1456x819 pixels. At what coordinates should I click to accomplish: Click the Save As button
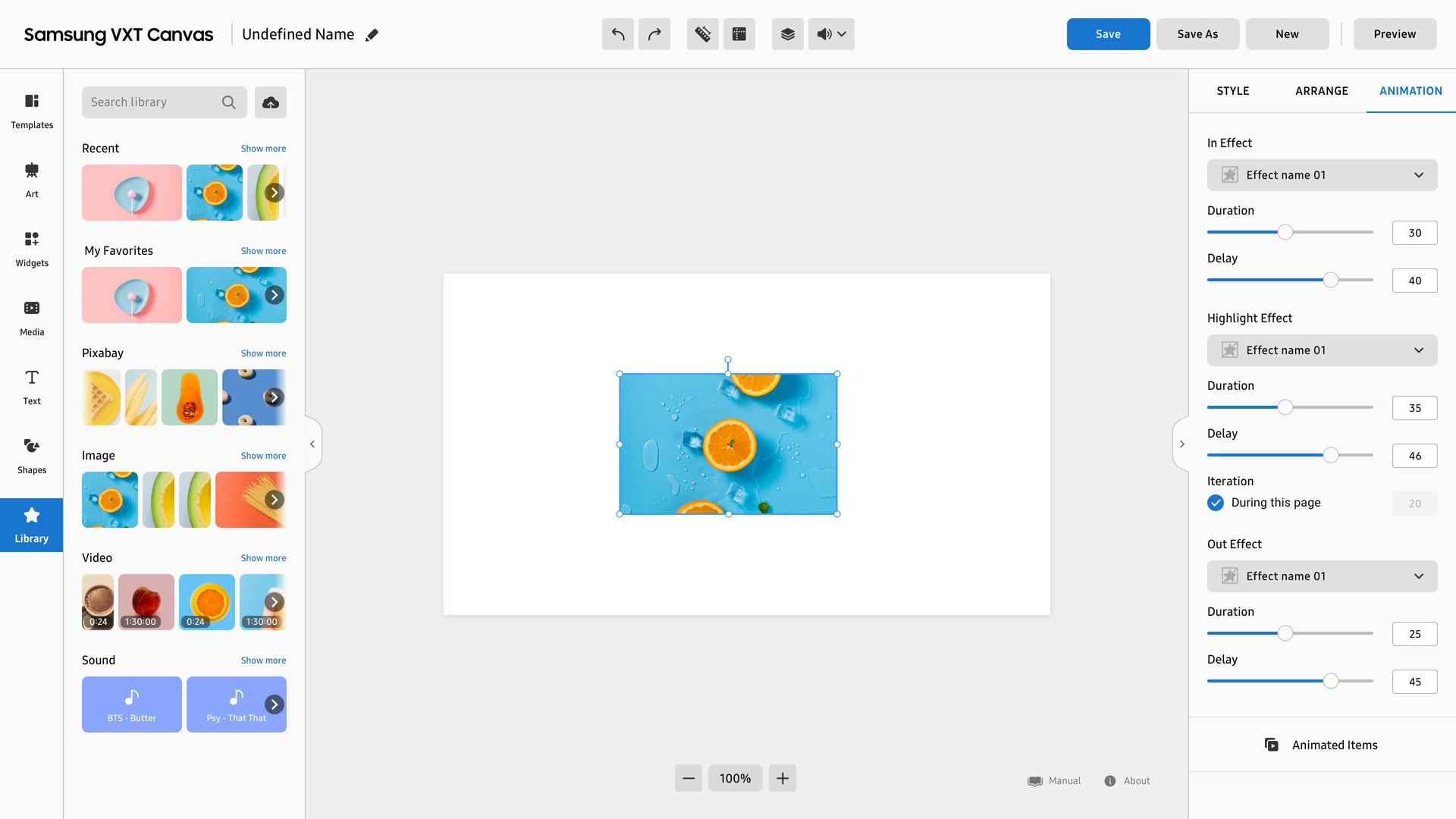[x=1197, y=34]
